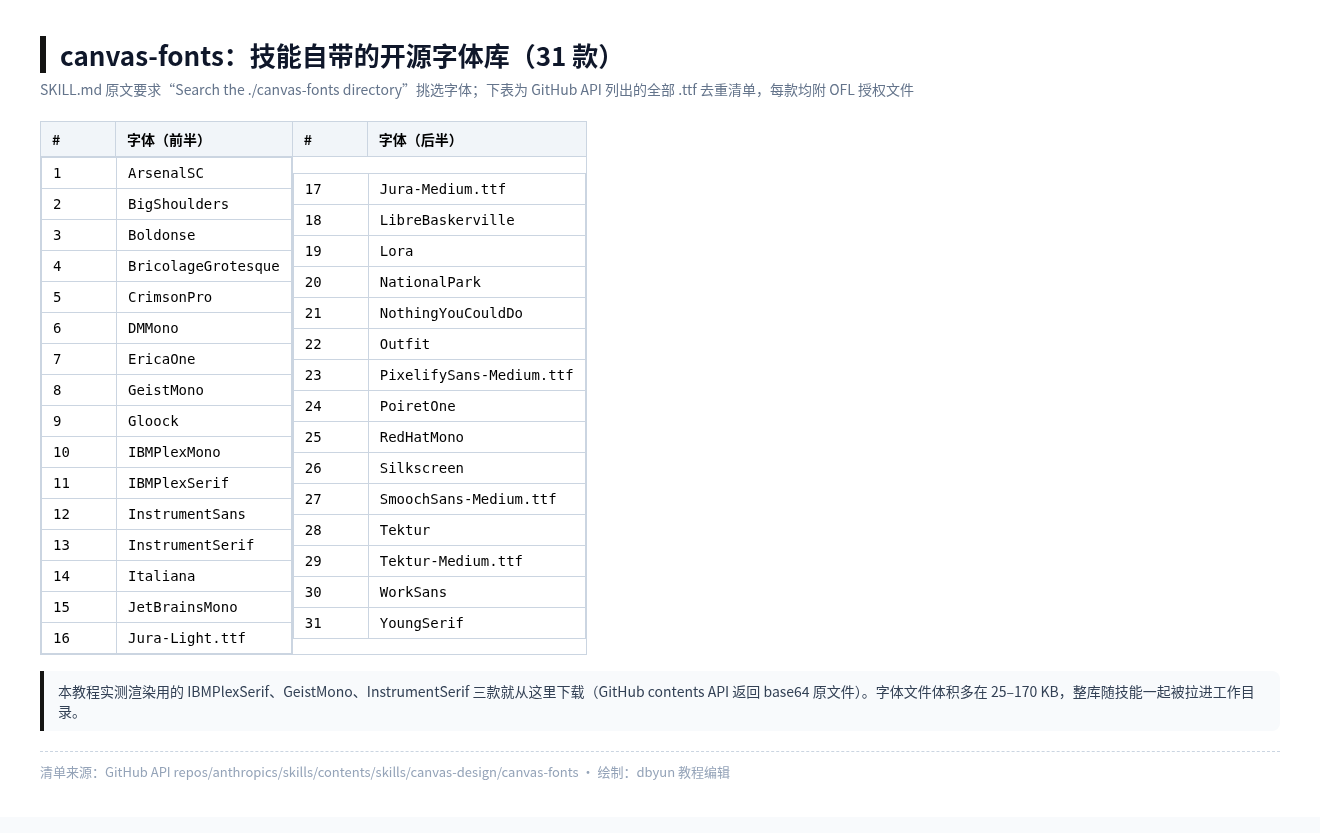Select the BigShoulders table cell
The height and width of the screenshot is (833, 1320).
(x=204, y=204)
